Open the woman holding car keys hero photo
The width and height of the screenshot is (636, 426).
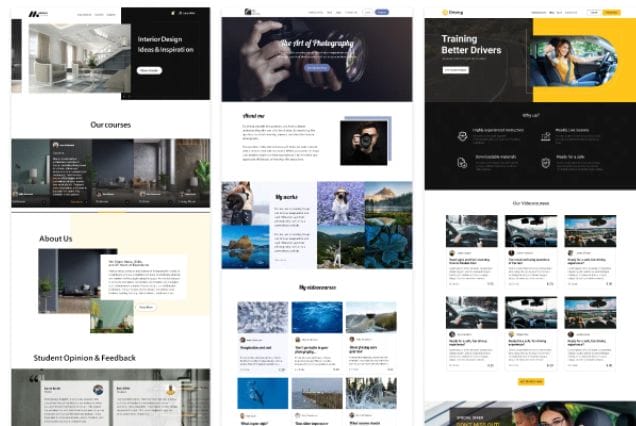573,61
